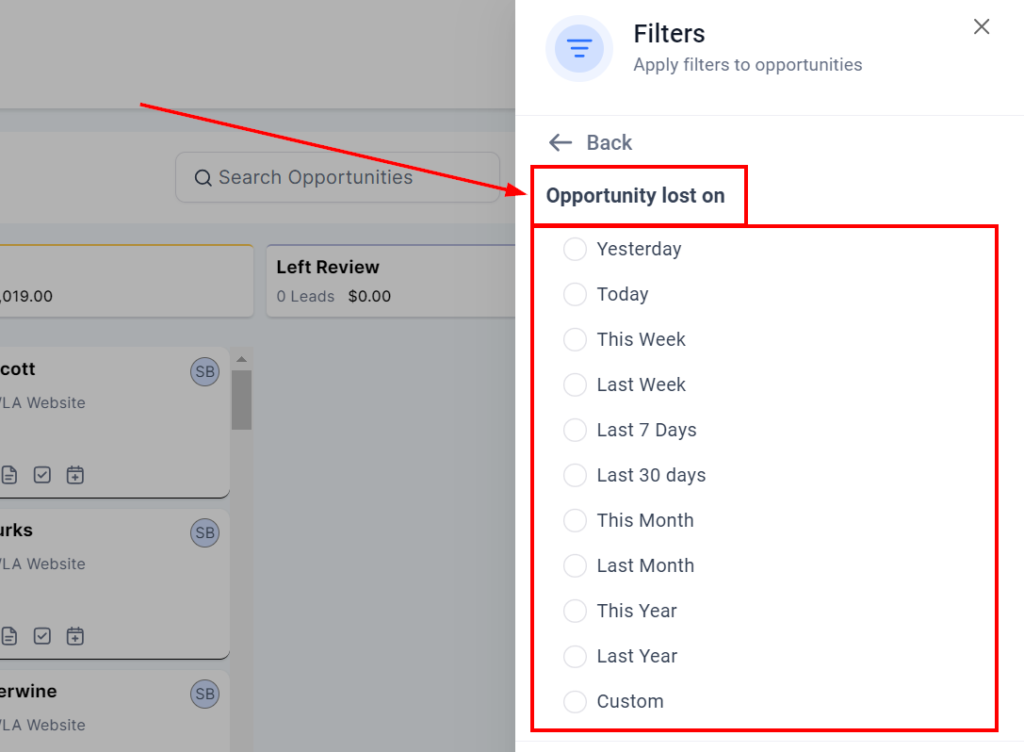Click the tasks checkmark icon on Scott card
1024x752 pixels.
[42, 475]
